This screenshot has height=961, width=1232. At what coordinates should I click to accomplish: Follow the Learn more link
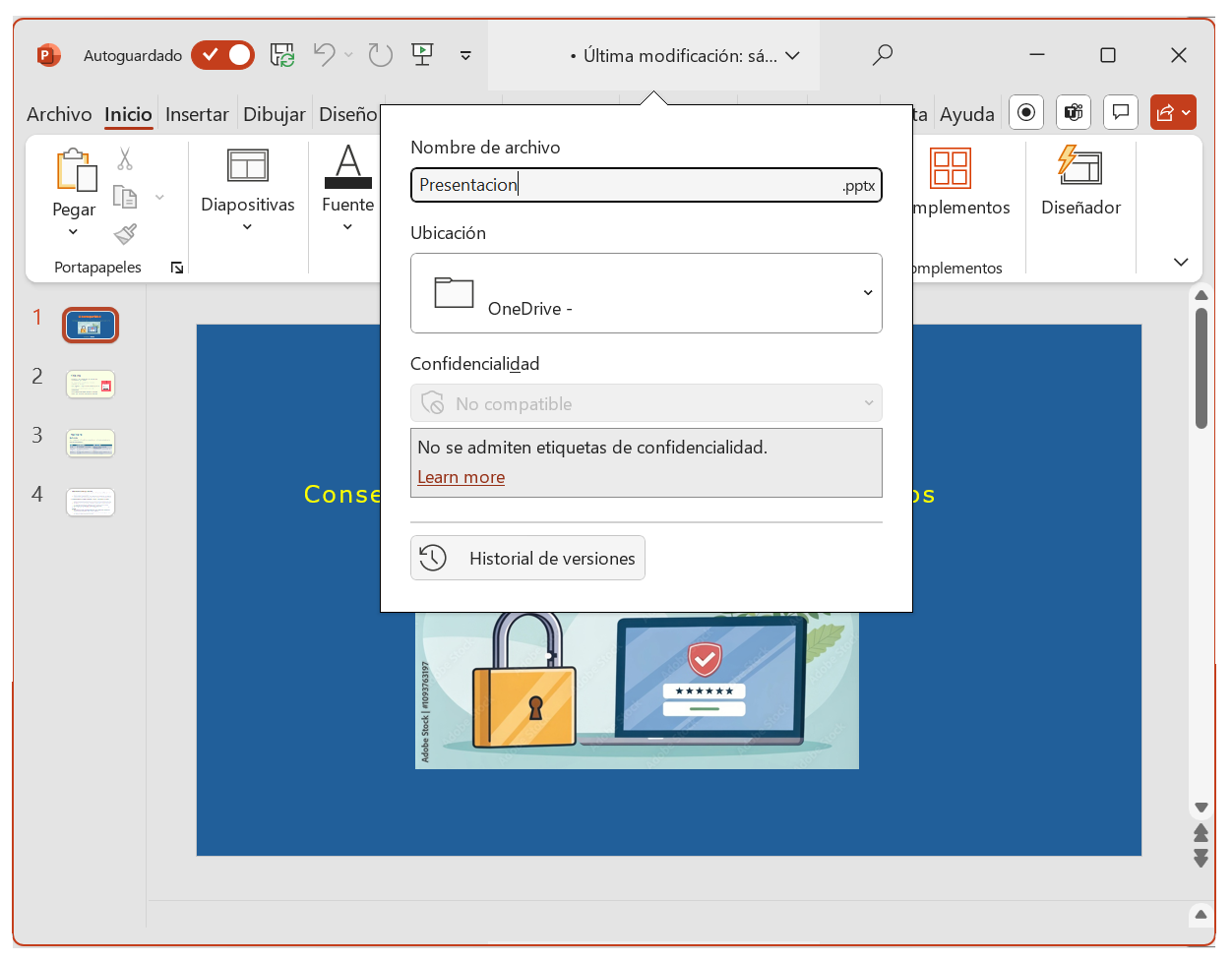point(461,477)
